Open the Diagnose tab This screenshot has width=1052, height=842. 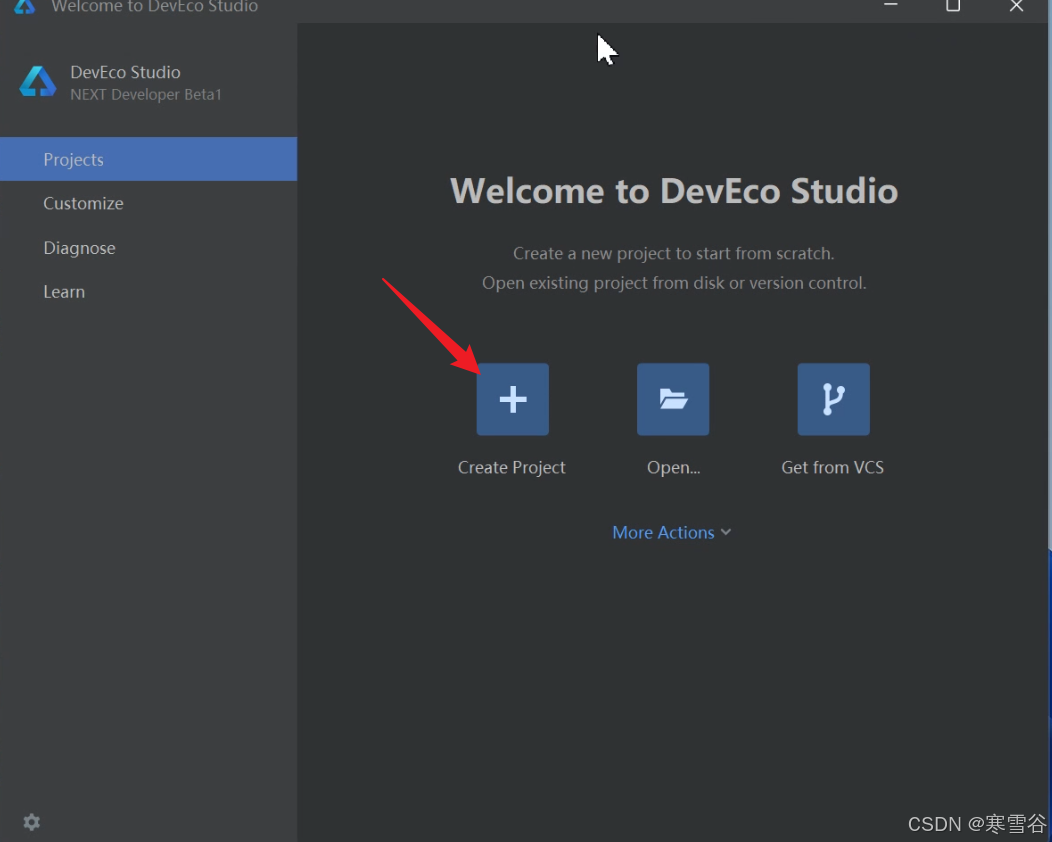click(148, 248)
